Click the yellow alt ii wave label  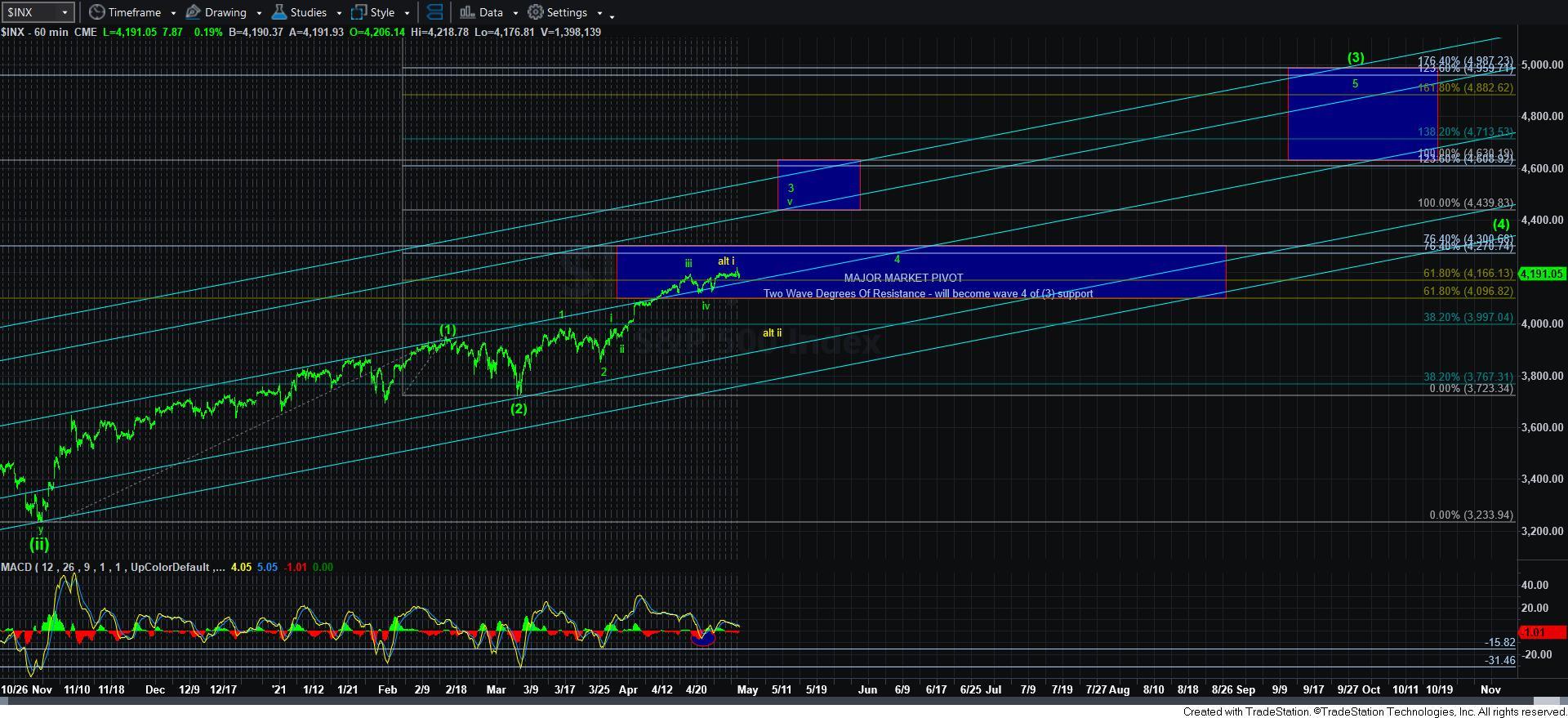click(772, 332)
